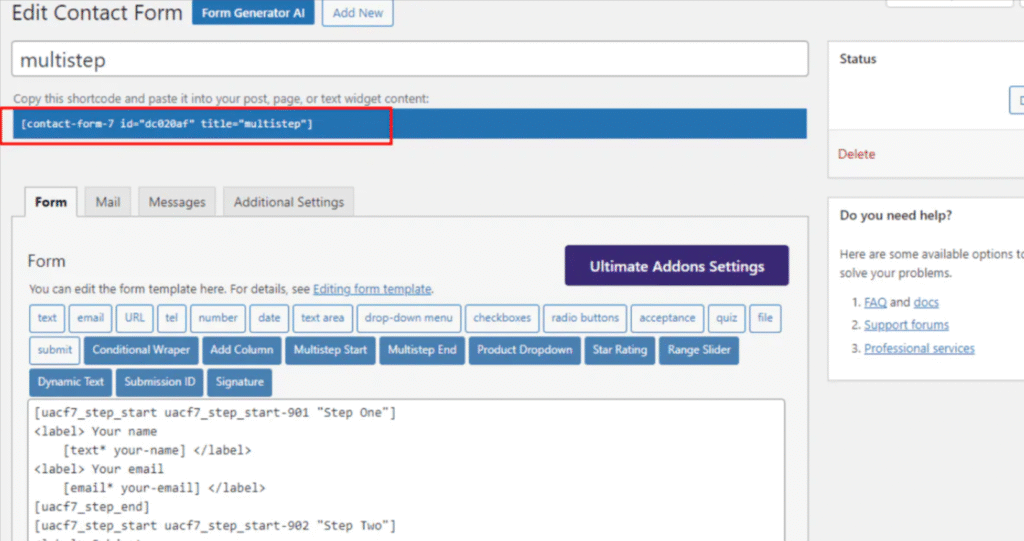Add a Conditional Wraper tag

point(141,350)
